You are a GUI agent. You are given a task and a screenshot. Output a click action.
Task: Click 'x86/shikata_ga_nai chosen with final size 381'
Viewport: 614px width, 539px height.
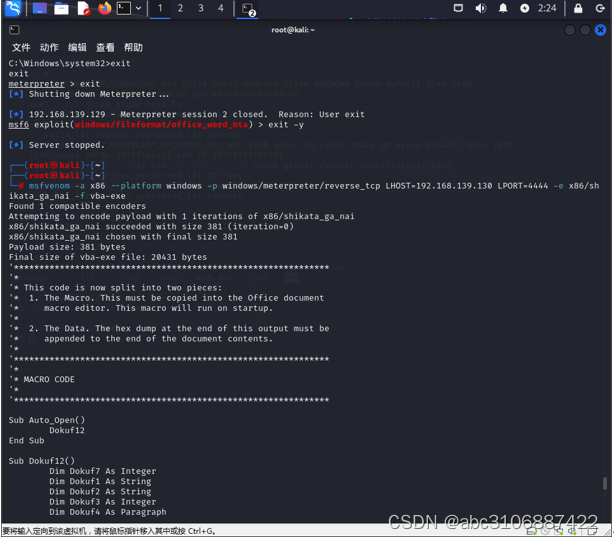123,237
